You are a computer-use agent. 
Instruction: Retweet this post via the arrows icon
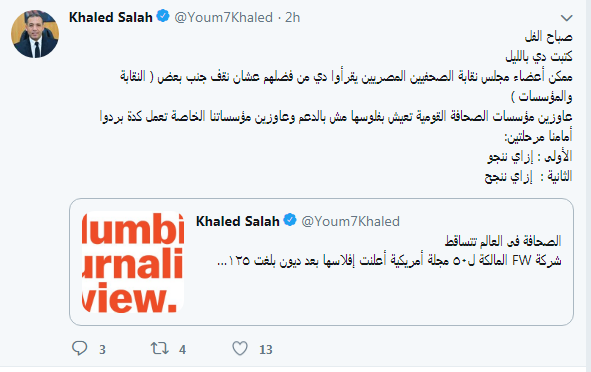[160, 348]
